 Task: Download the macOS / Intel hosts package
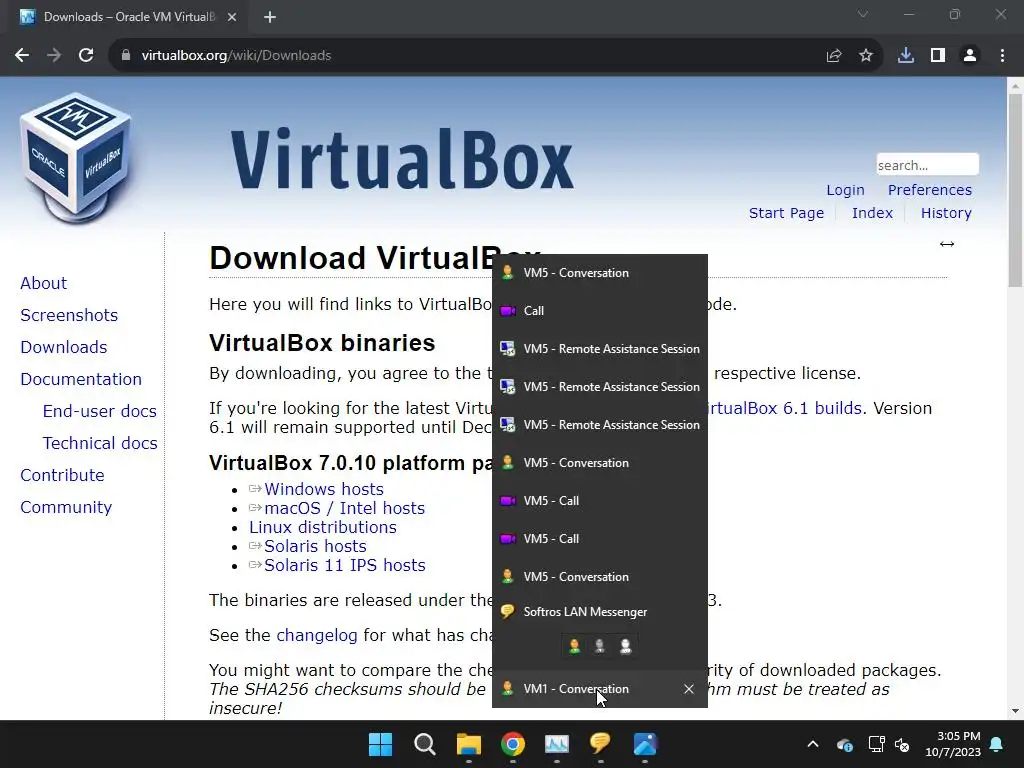point(344,508)
